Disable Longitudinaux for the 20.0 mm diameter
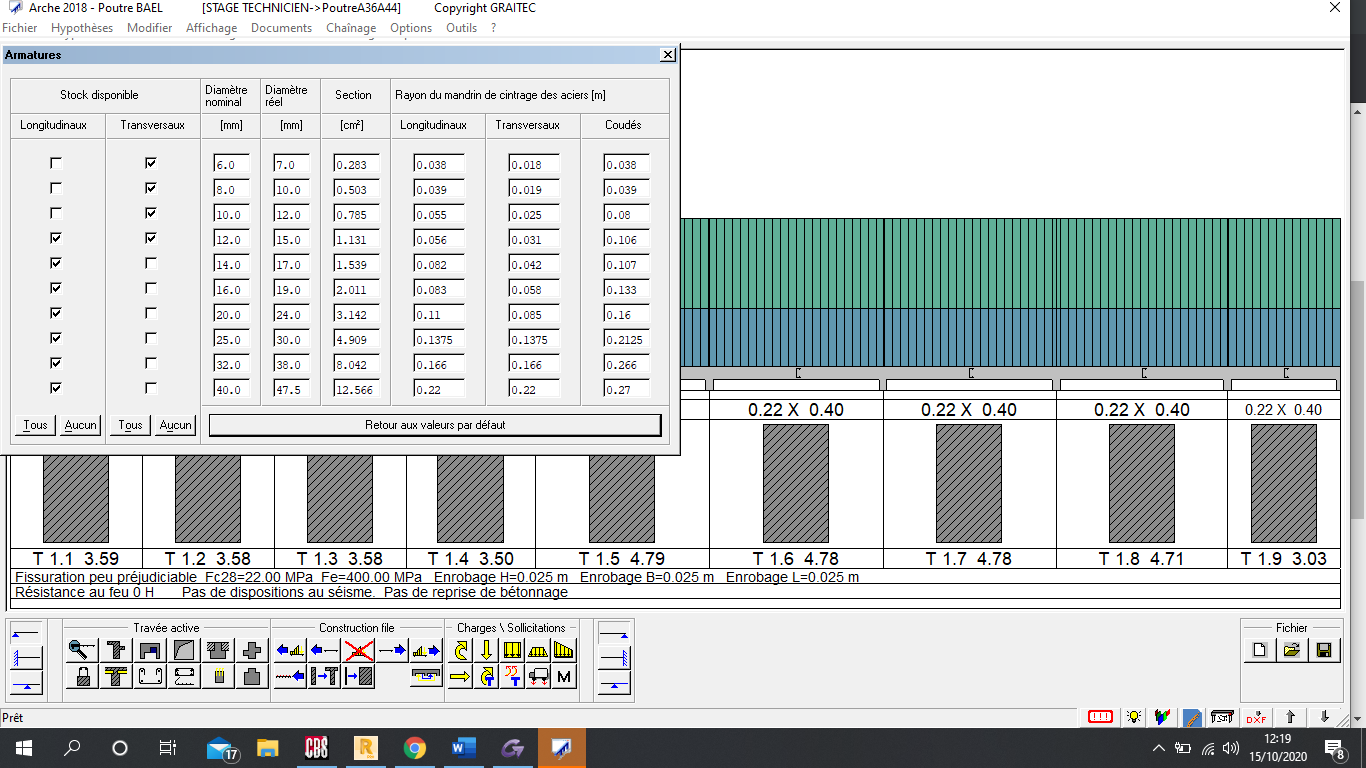 pos(56,313)
